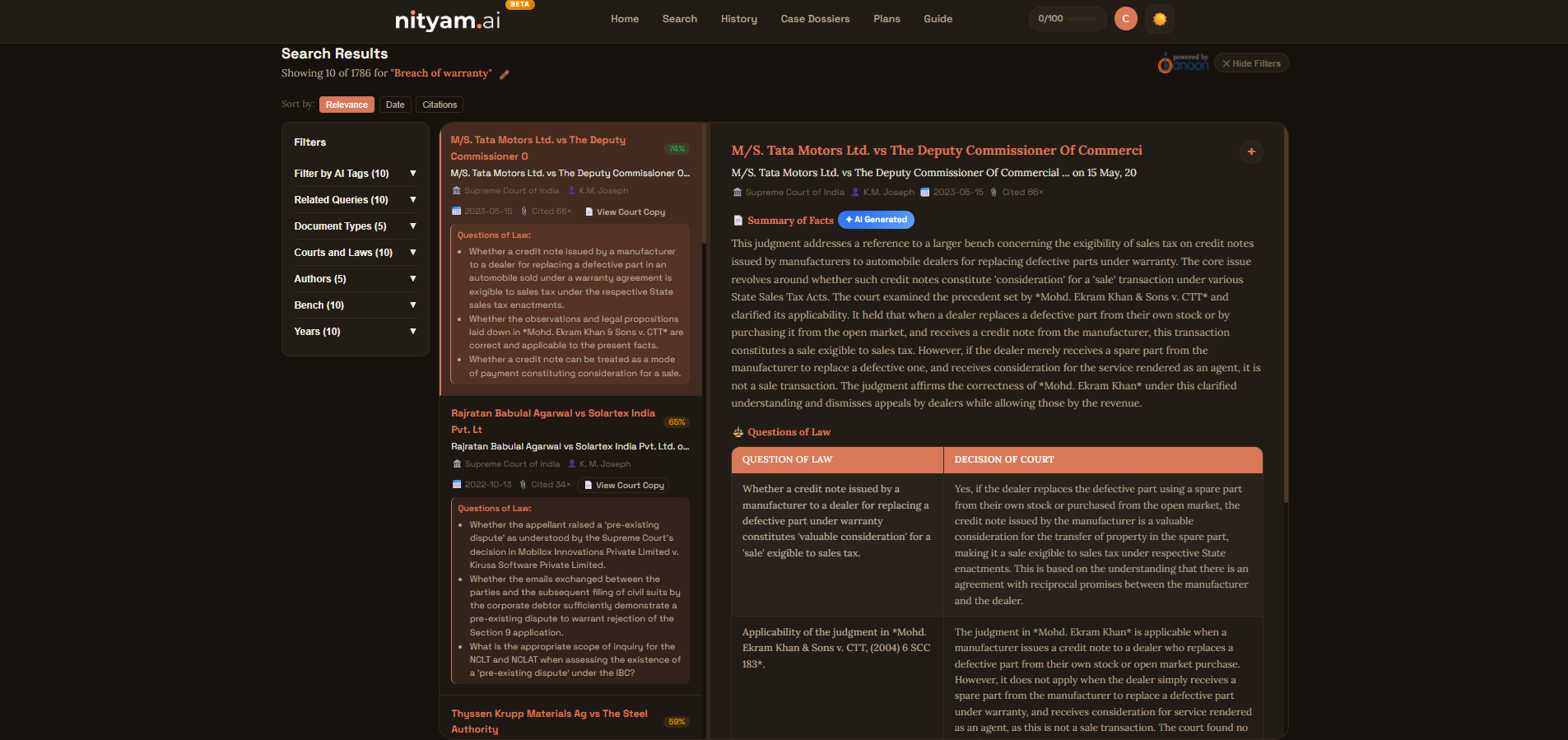Expand Bench (10) filter
The image size is (1568, 740).
tap(355, 305)
